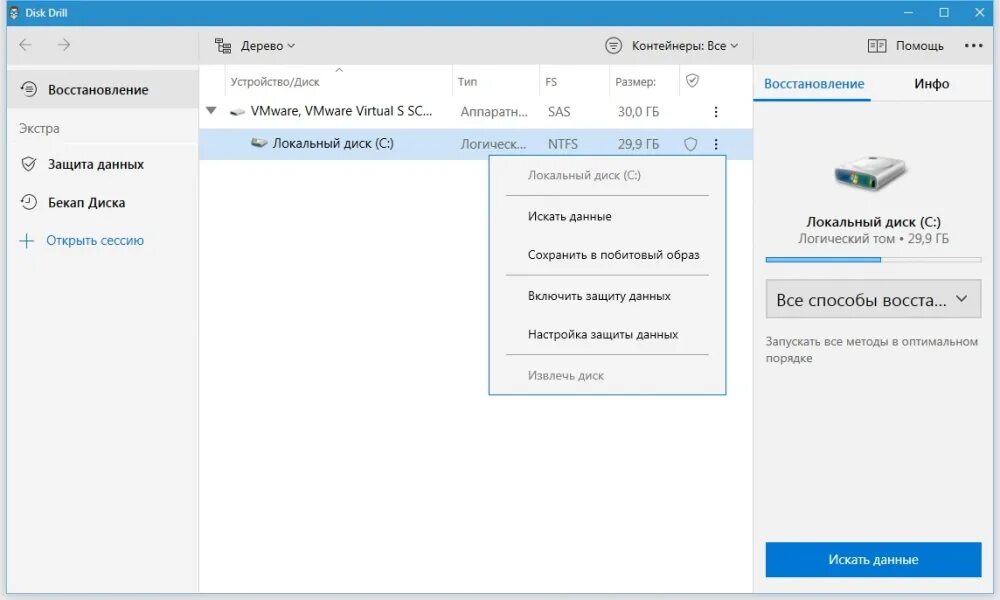The height and width of the screenshot is (600, 1000).
Task: Click the containers filter icon
Action: click(x=613, y=46)
